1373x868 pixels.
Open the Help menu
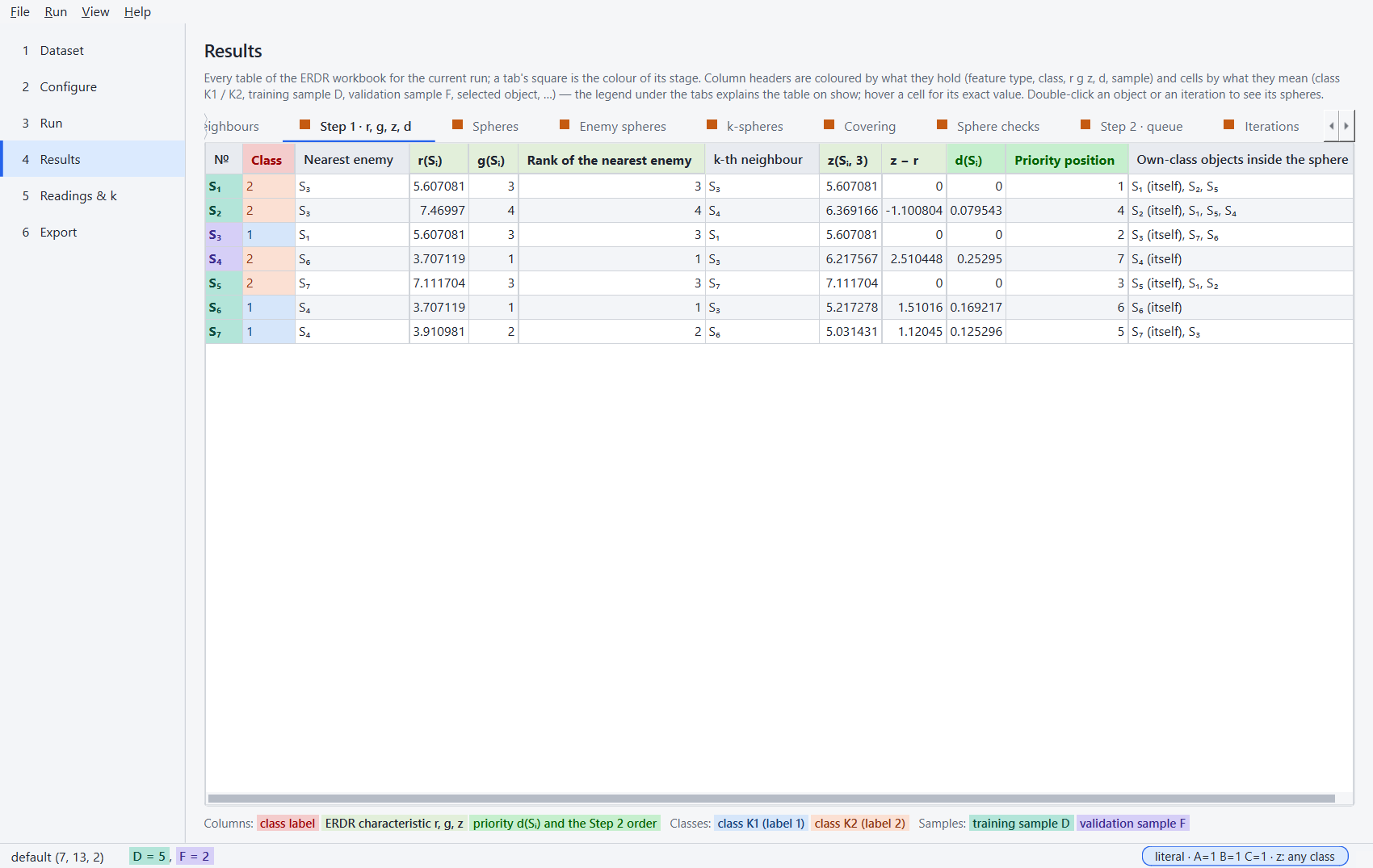(x=137, y=11)
